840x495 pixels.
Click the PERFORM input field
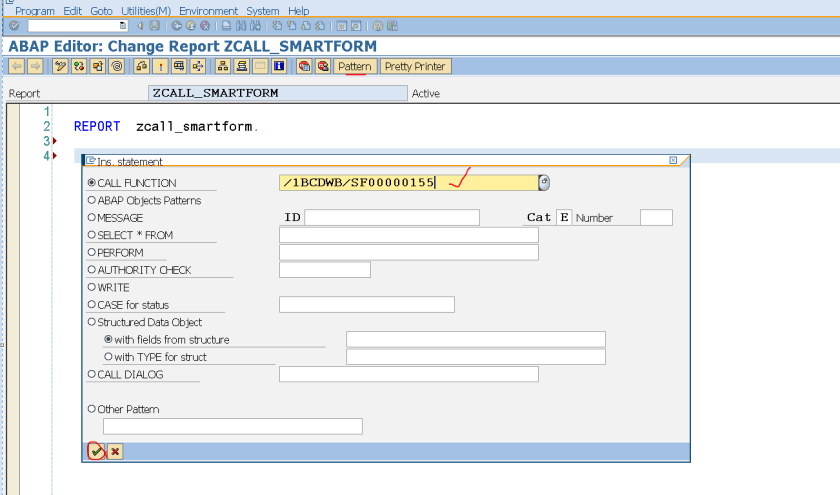pos(408,252)
